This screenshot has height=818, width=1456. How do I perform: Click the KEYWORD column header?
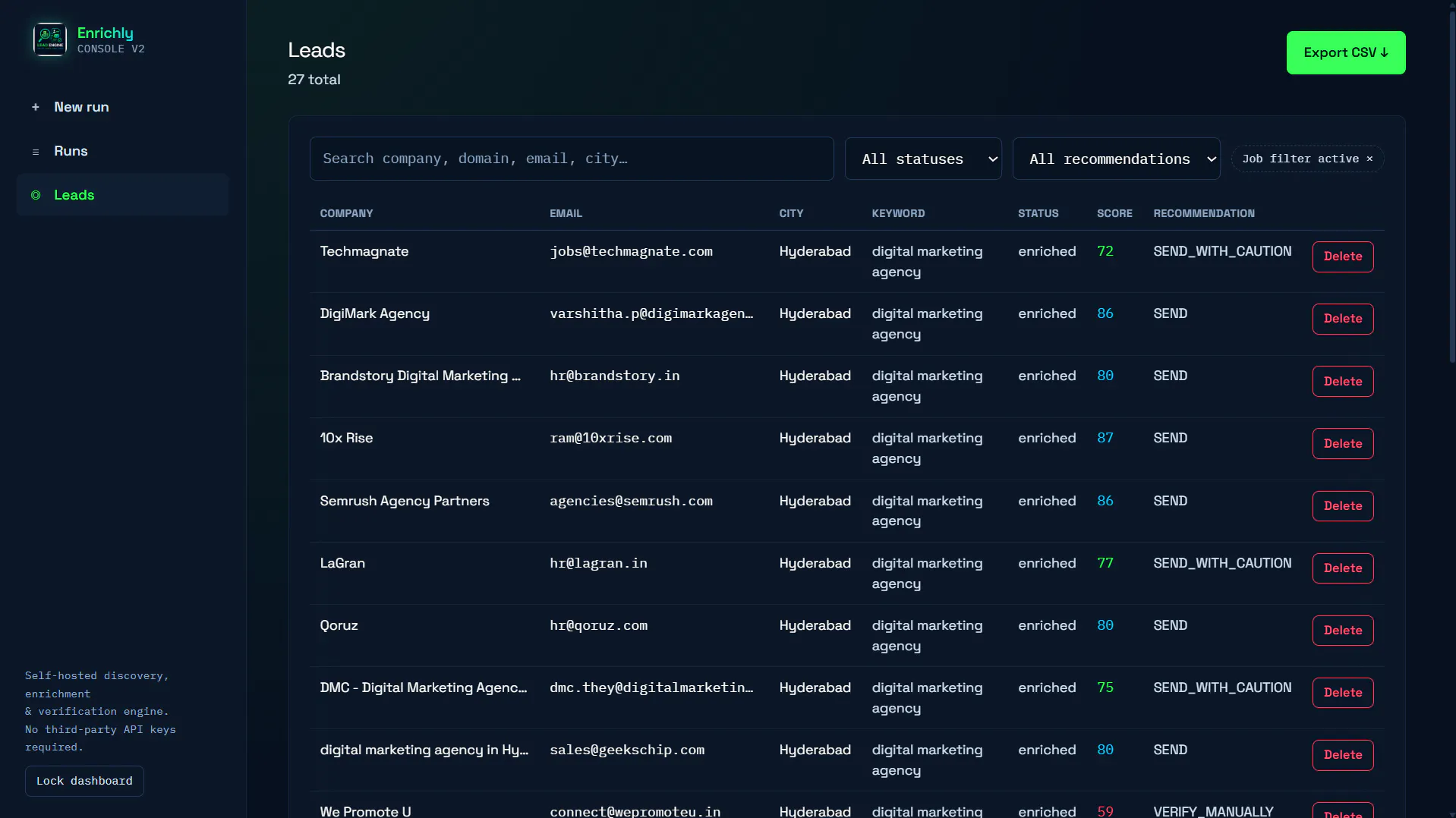(x=898, y=213)
